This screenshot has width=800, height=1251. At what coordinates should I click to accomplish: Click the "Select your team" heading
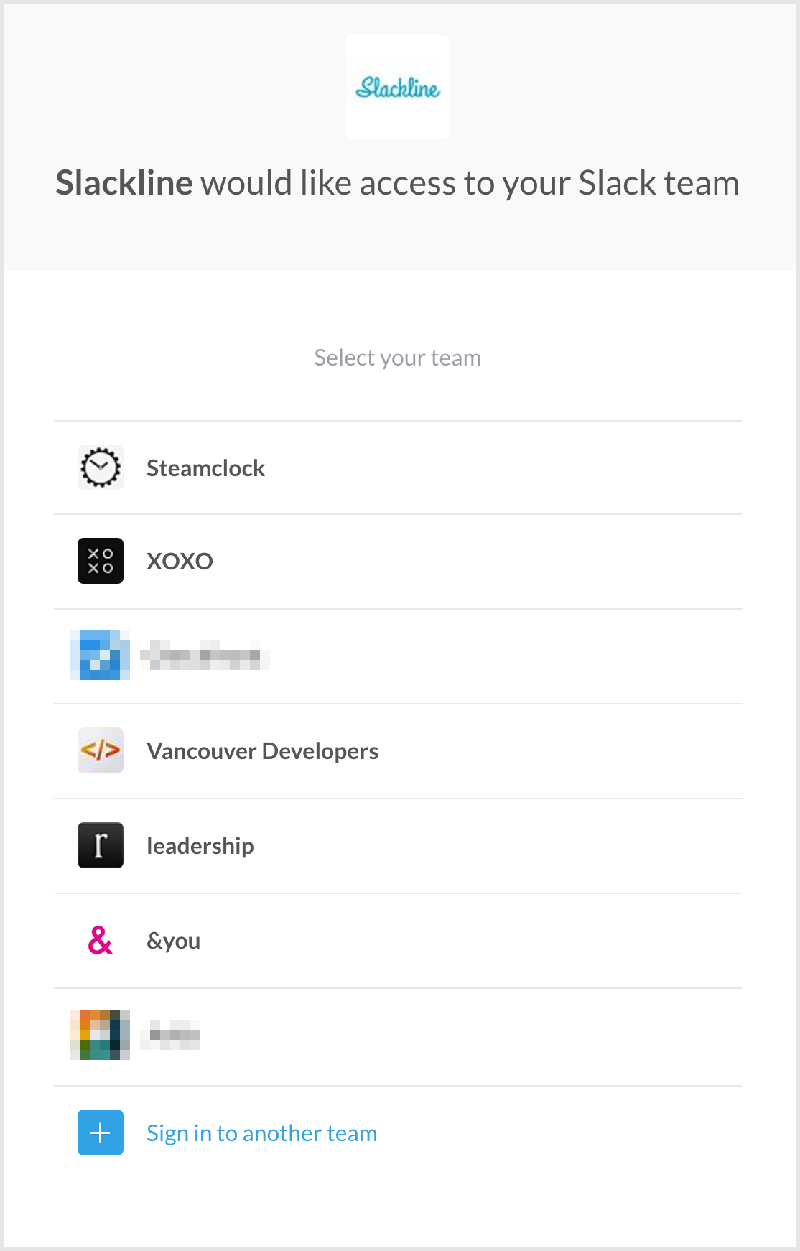tap(397, 358)
